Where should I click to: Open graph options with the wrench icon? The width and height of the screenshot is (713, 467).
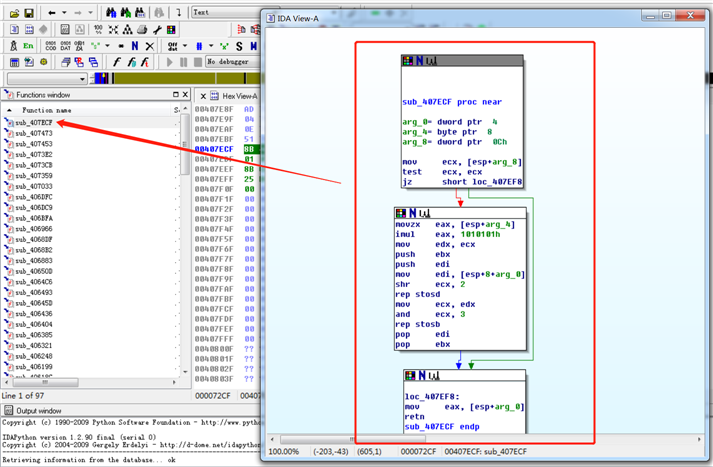157,30
